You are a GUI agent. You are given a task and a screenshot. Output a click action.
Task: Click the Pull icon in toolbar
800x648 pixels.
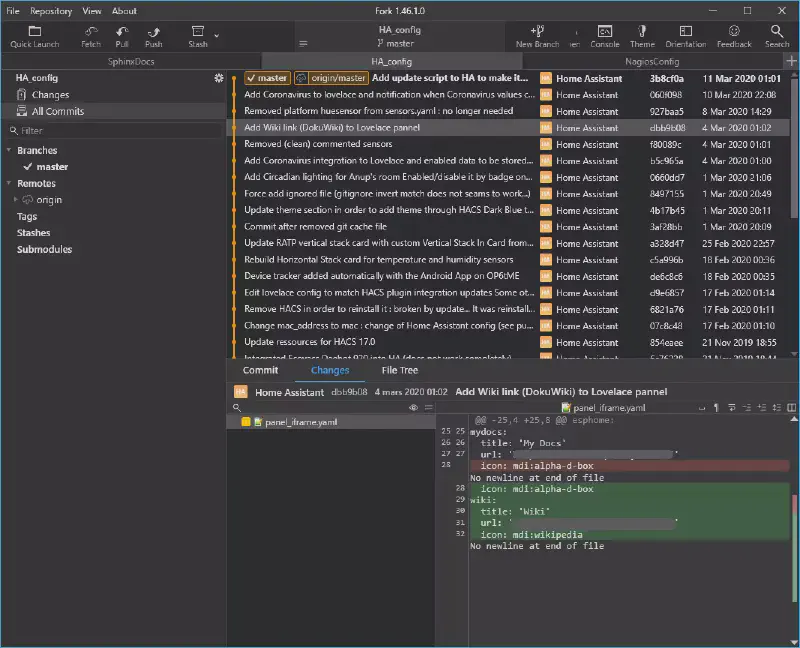click(122, 32)
